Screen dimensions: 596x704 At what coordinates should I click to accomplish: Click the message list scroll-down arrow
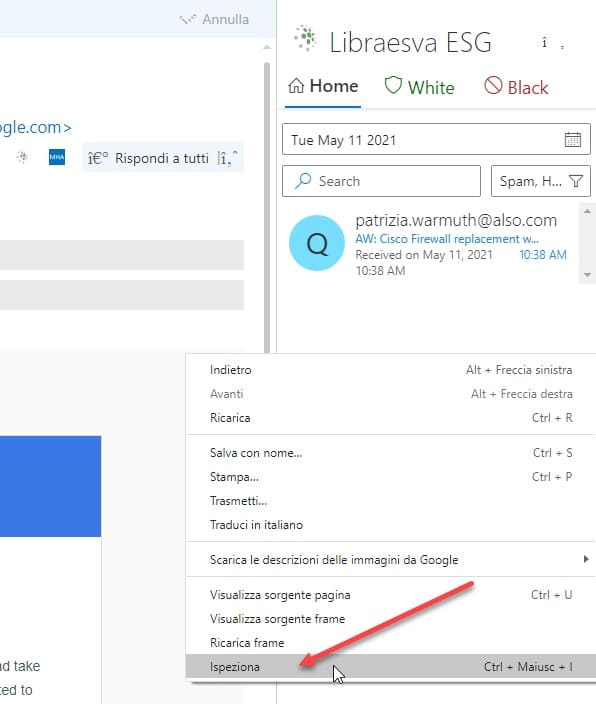587,275
